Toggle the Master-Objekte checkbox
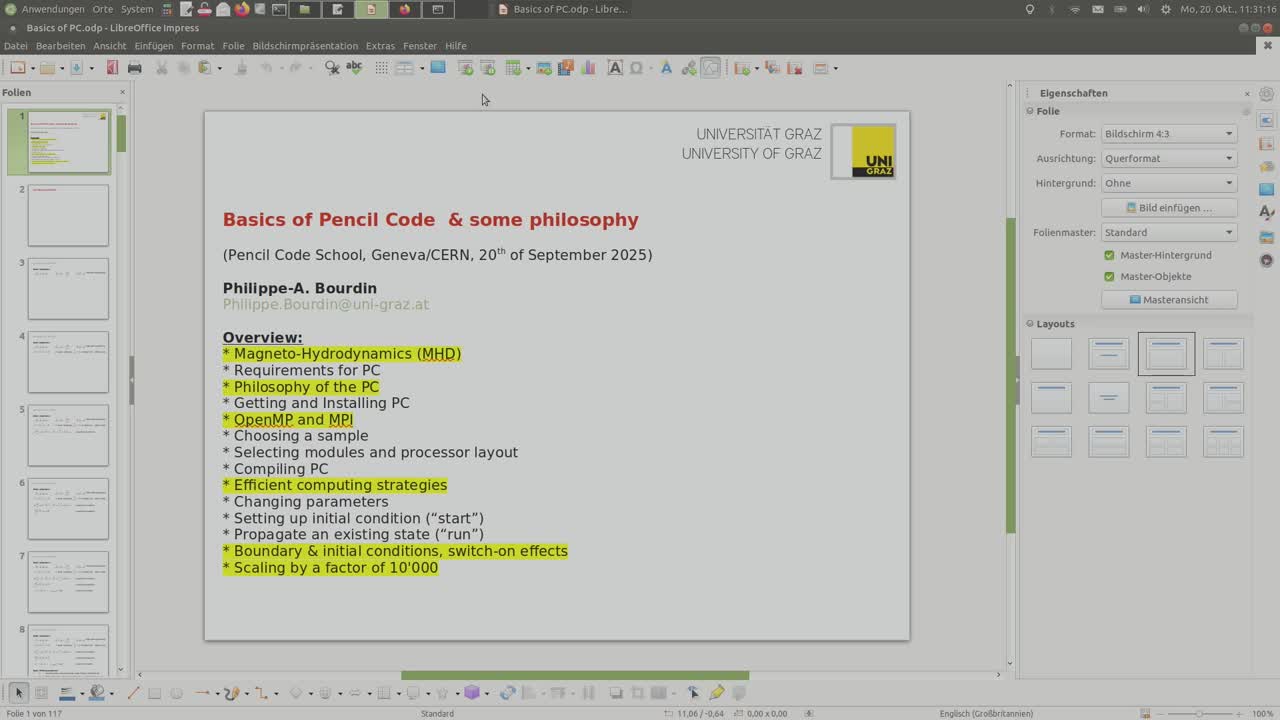The image size is (1280, 720). click(x=1109, y=277)
